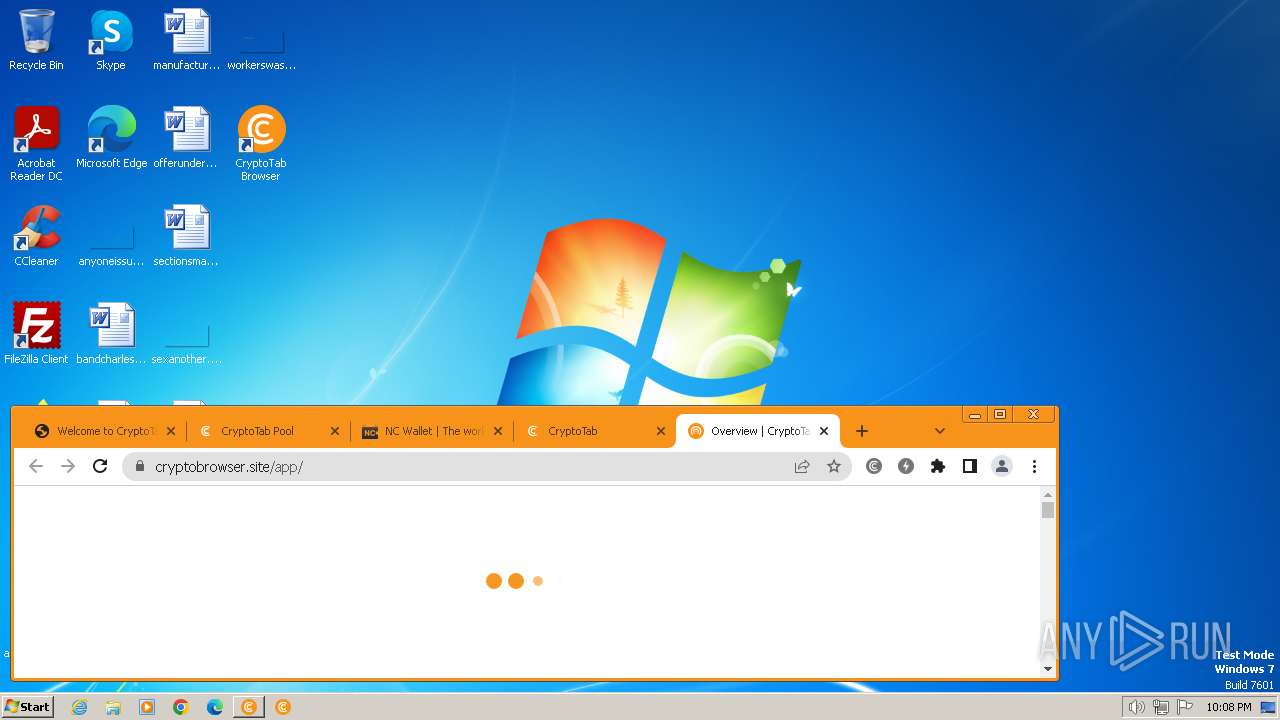
Task: Select the bandcharles... Word document icon
Action: 111,333
